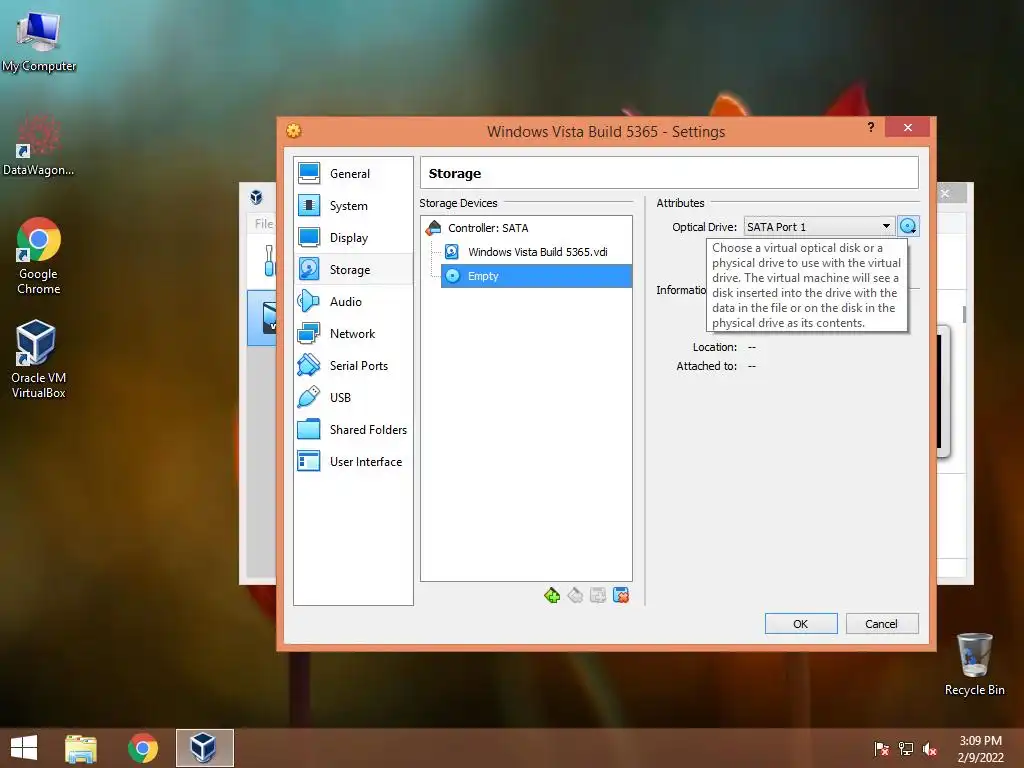Open the Serial Ports settings category
1024x768 pixels.
pos(353,366)
